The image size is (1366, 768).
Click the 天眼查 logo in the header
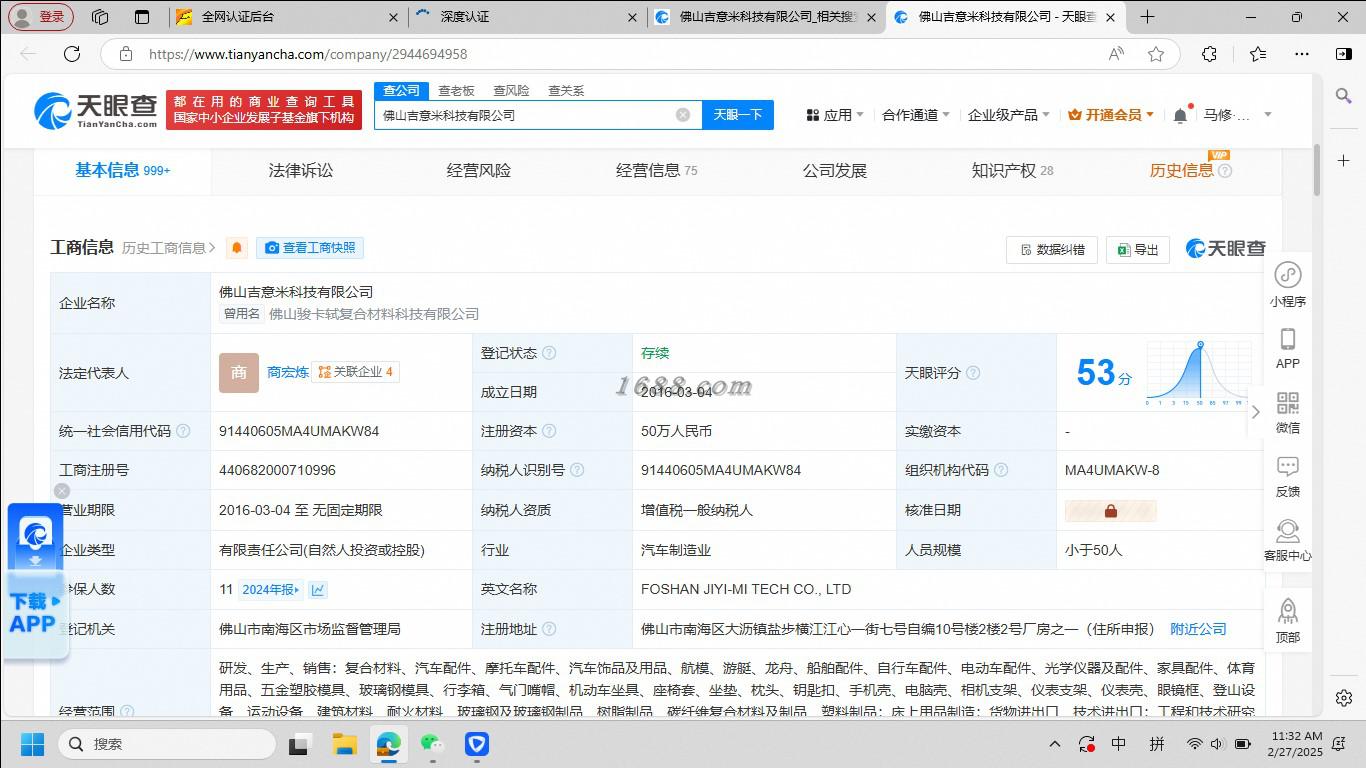[x=95, y=111]
